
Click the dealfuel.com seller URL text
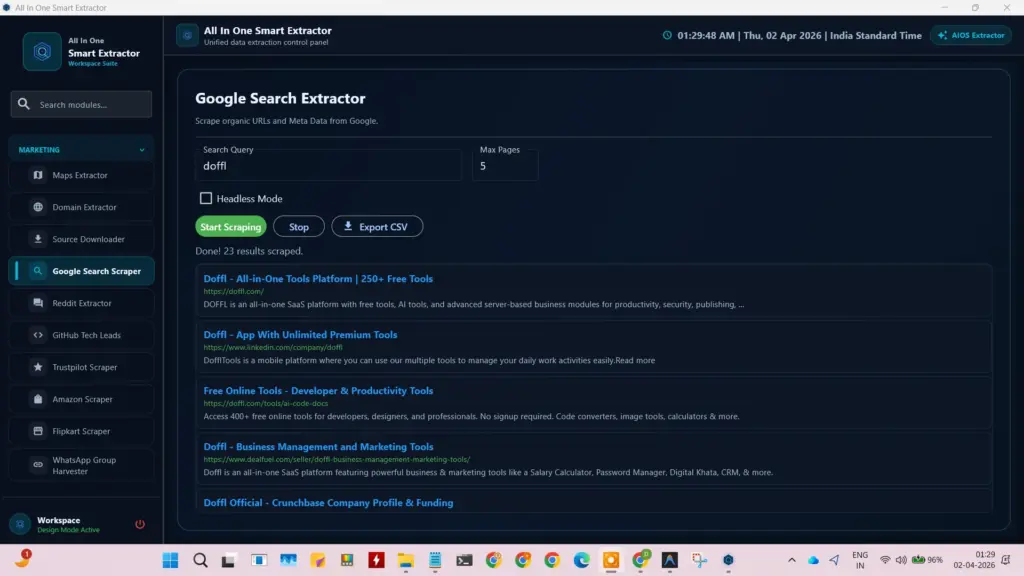tap(336, 460)
